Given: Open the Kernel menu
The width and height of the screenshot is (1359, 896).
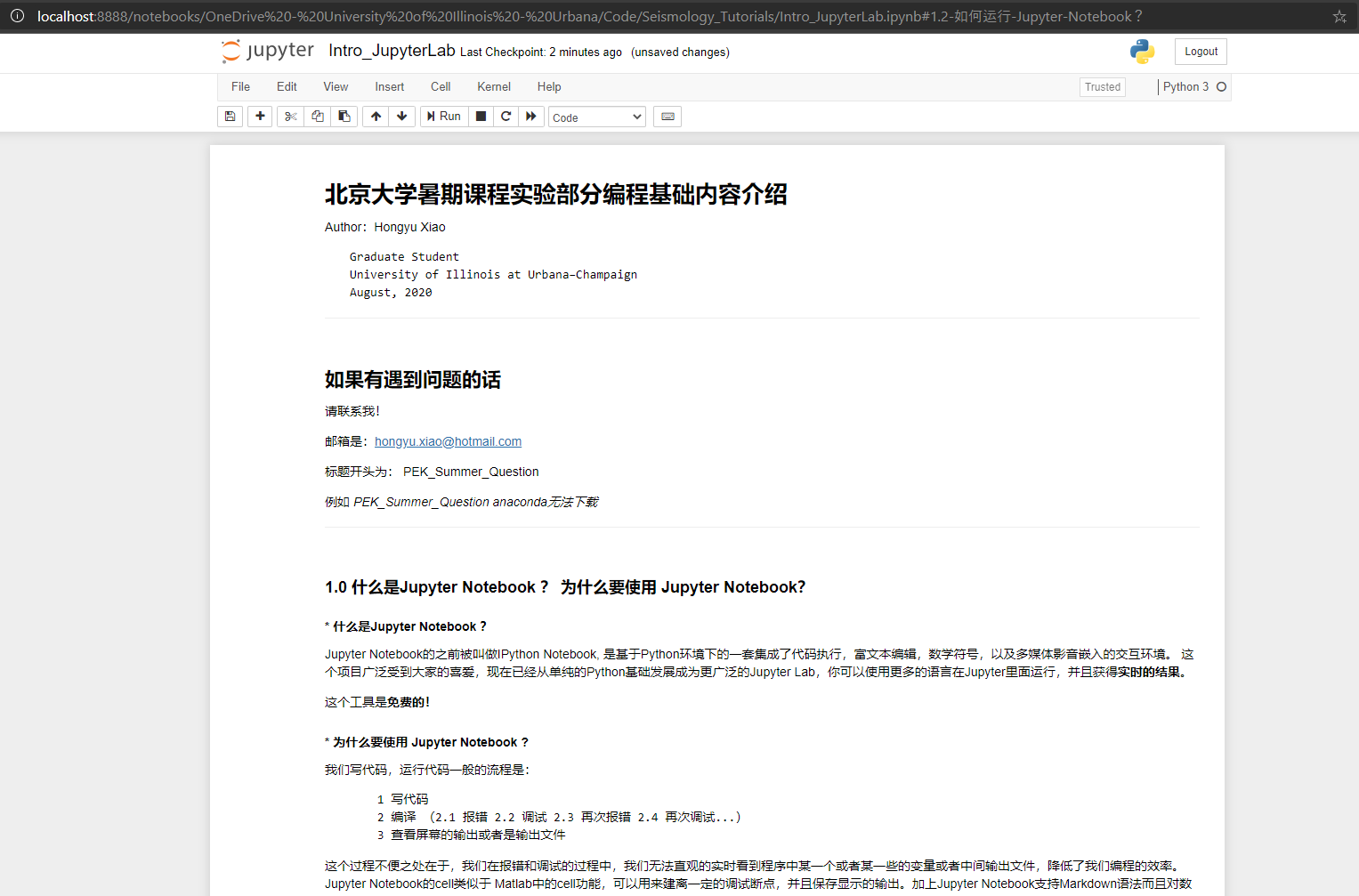Looking at the screenshot, I should (494, 86).
